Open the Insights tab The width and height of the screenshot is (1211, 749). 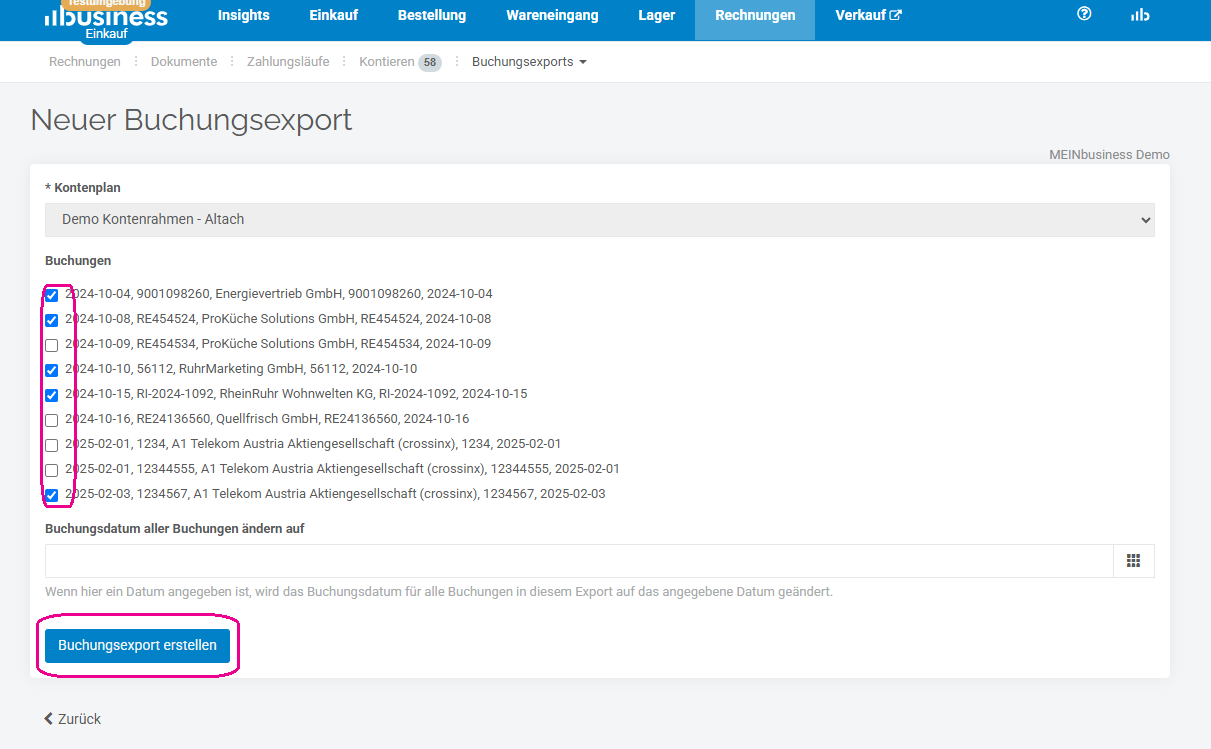click(x=244, y=15)
